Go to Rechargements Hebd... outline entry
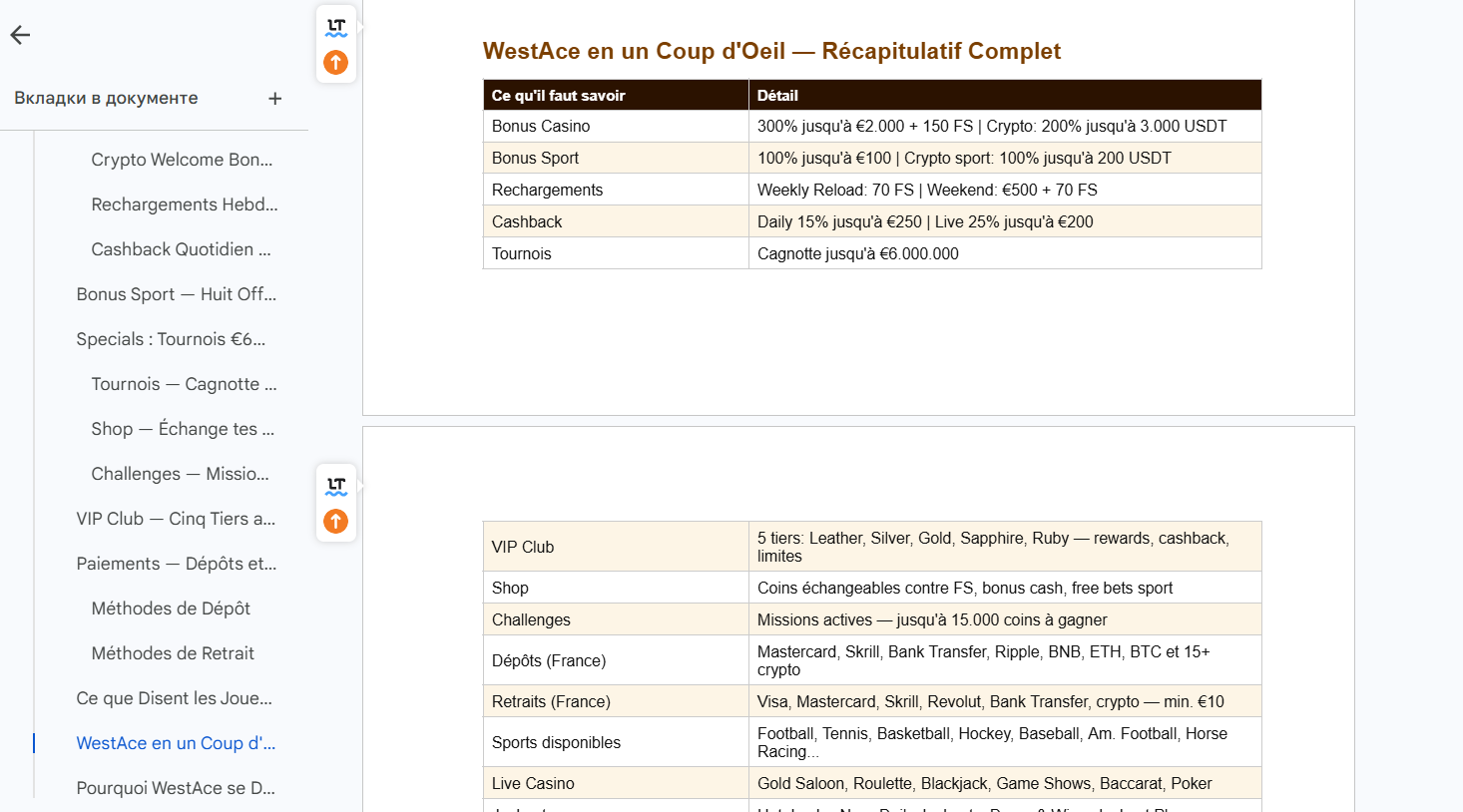The width and height of the screenshot is (1463, 812). (x=185, y=204)
